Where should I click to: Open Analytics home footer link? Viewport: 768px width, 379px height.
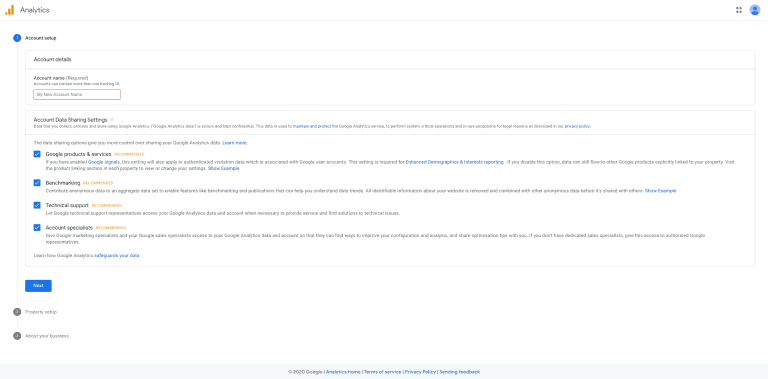[343, 372]
